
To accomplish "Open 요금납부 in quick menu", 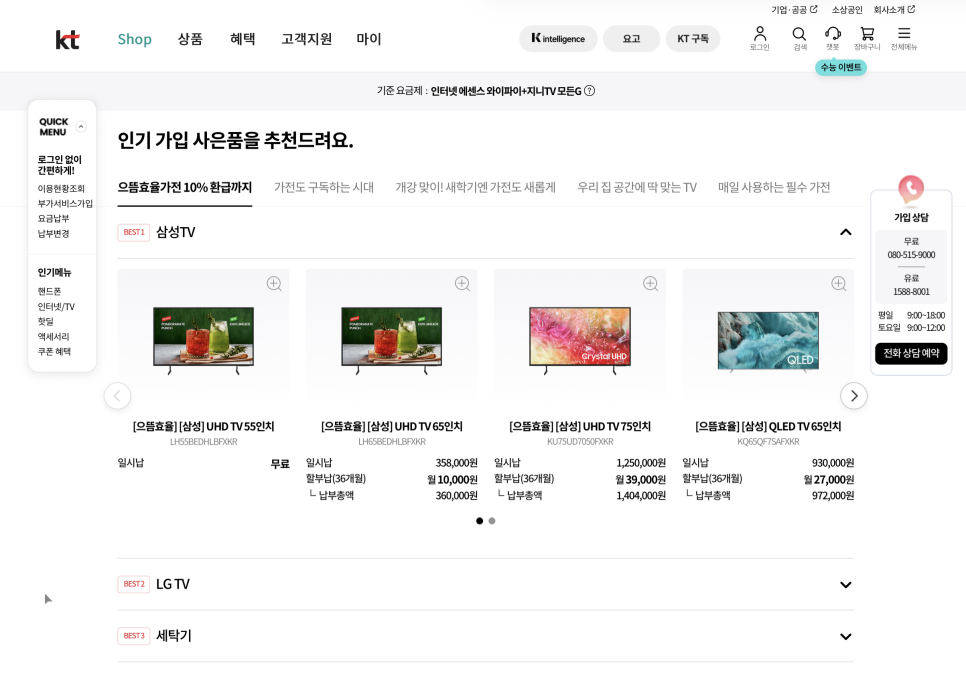I will [53, 218].
